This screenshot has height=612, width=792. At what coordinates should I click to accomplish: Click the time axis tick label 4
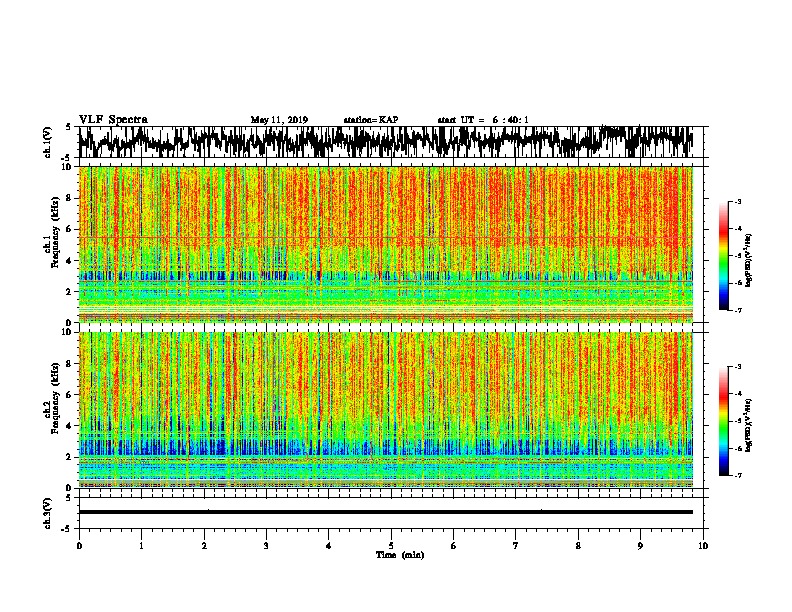coord(328,546)
